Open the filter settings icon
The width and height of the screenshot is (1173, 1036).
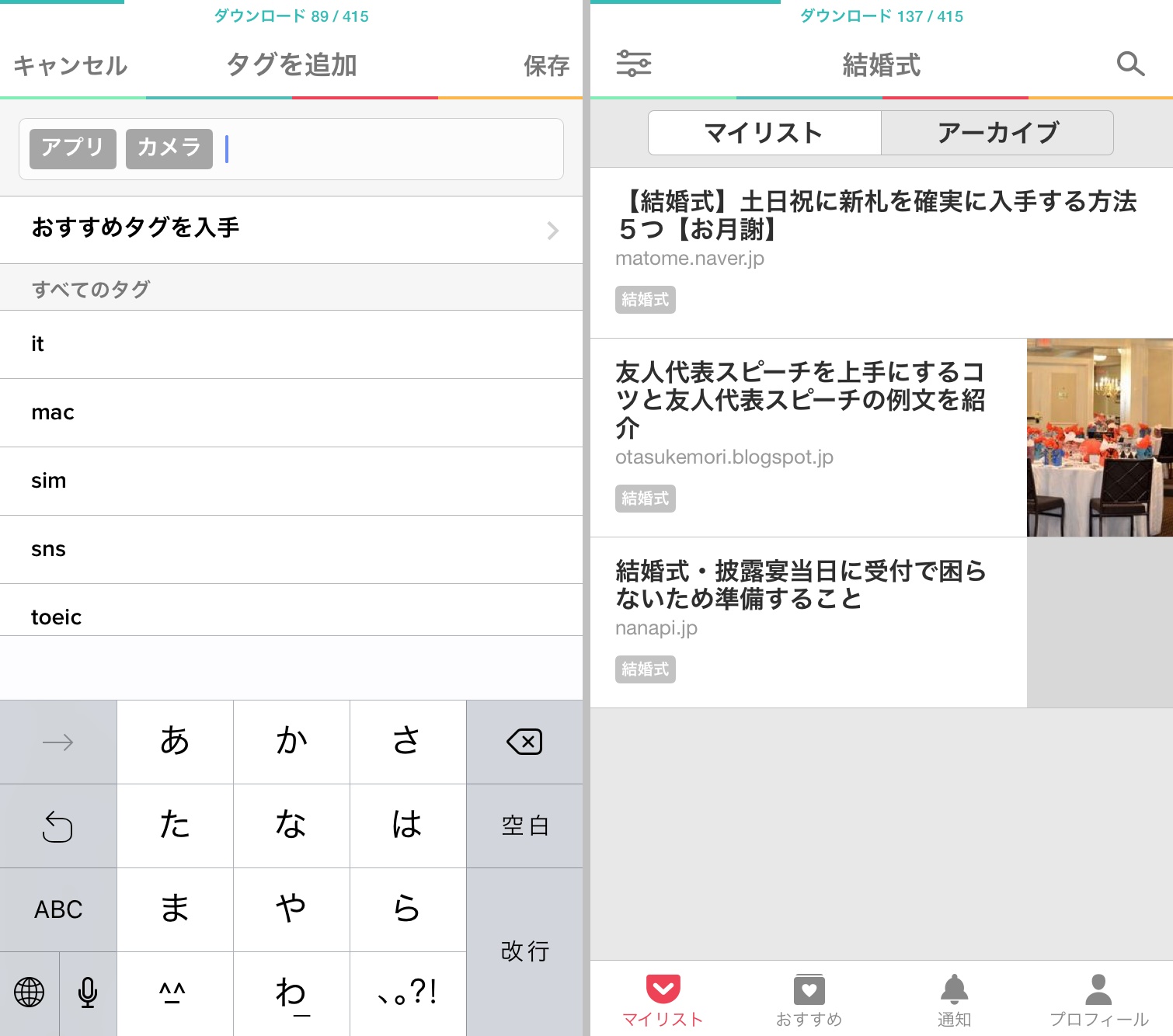tap(633, 64)
